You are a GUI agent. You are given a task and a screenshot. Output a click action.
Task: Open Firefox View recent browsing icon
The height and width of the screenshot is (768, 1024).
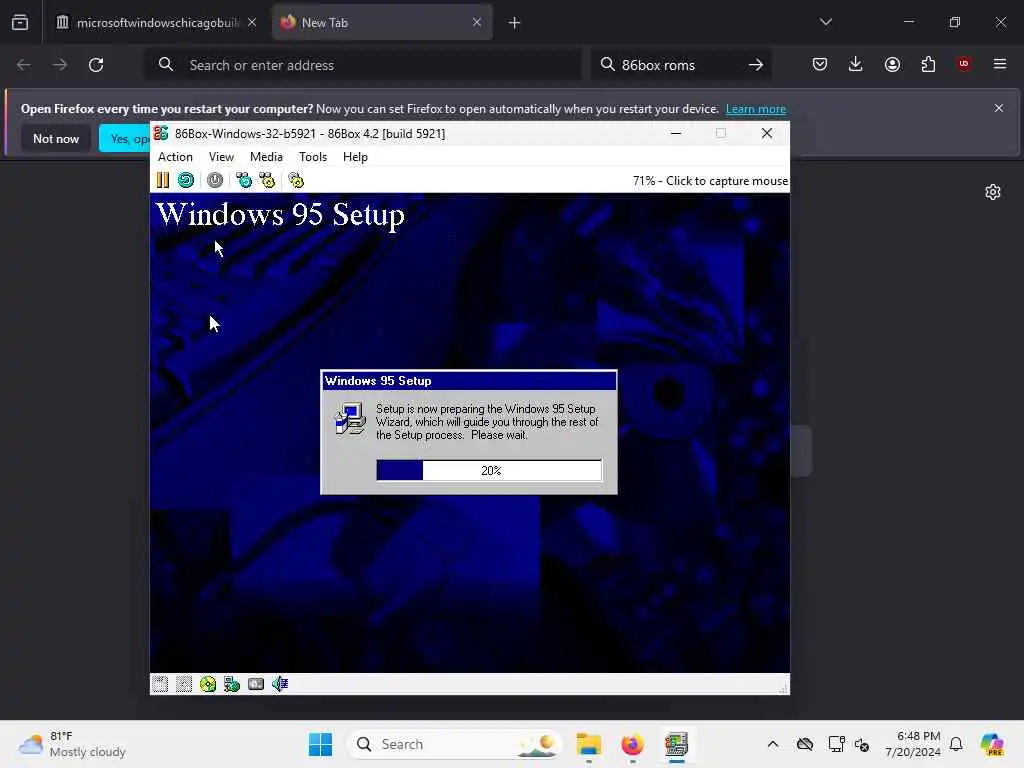[20, 23]
